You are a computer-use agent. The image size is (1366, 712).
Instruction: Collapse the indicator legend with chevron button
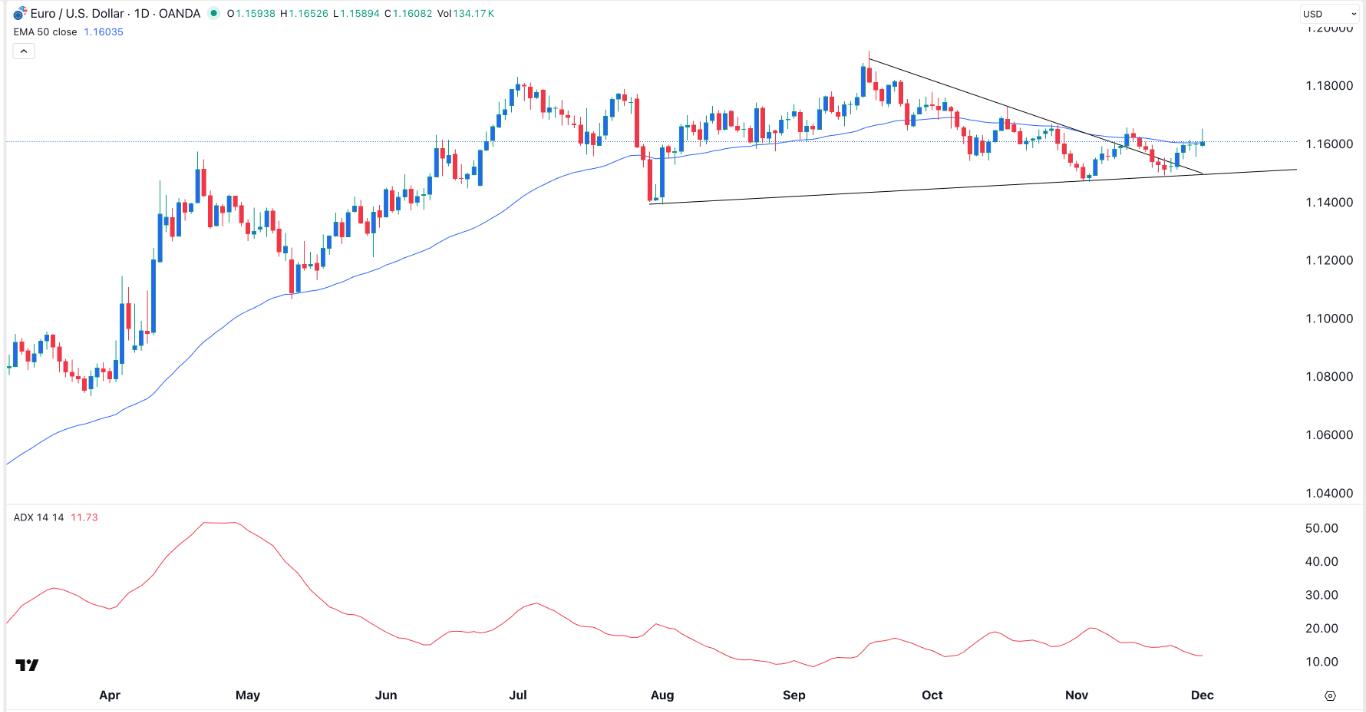tap(21, 51)
